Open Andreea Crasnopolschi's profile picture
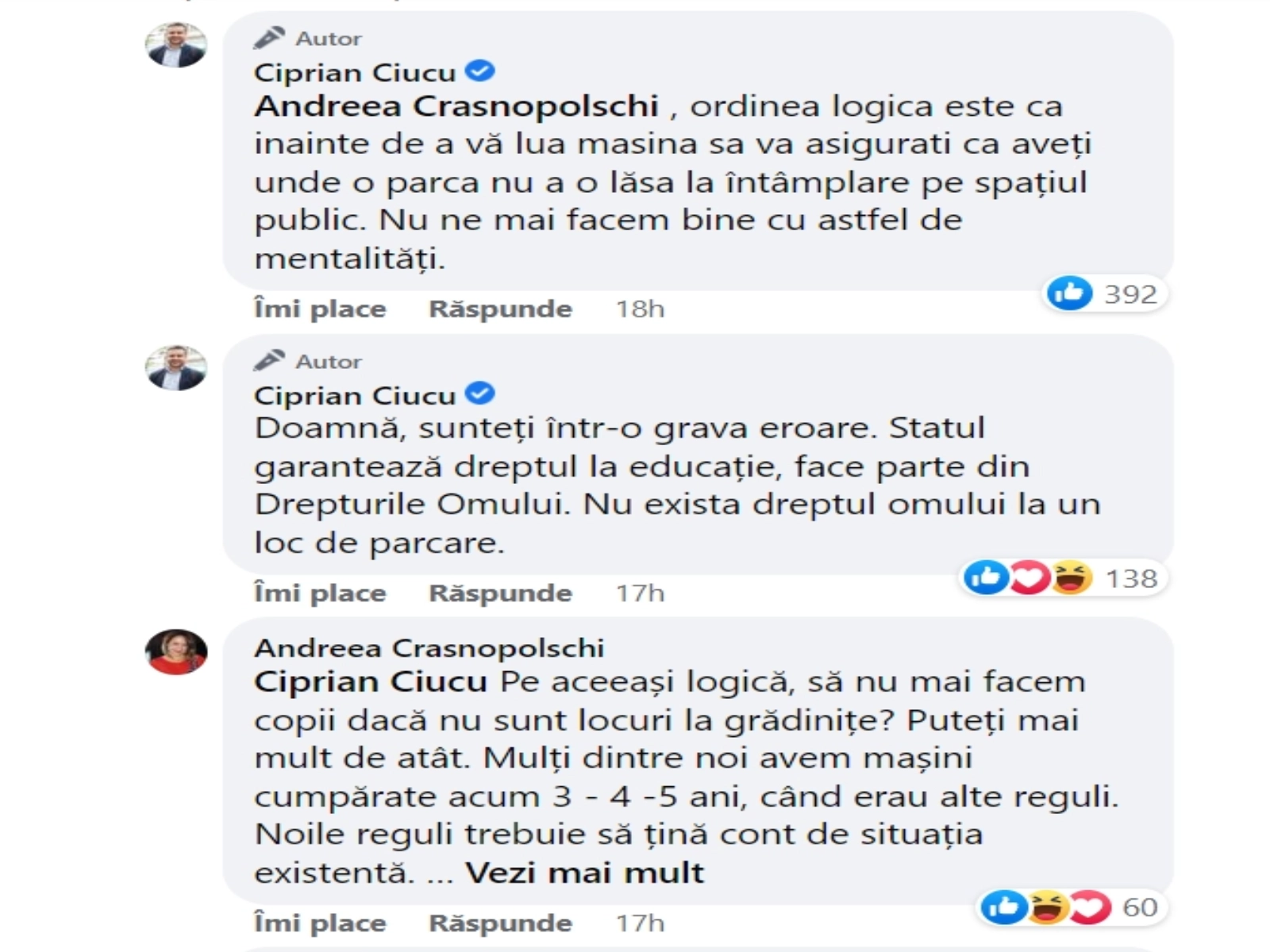1270x952 pixels. point(176,652)
